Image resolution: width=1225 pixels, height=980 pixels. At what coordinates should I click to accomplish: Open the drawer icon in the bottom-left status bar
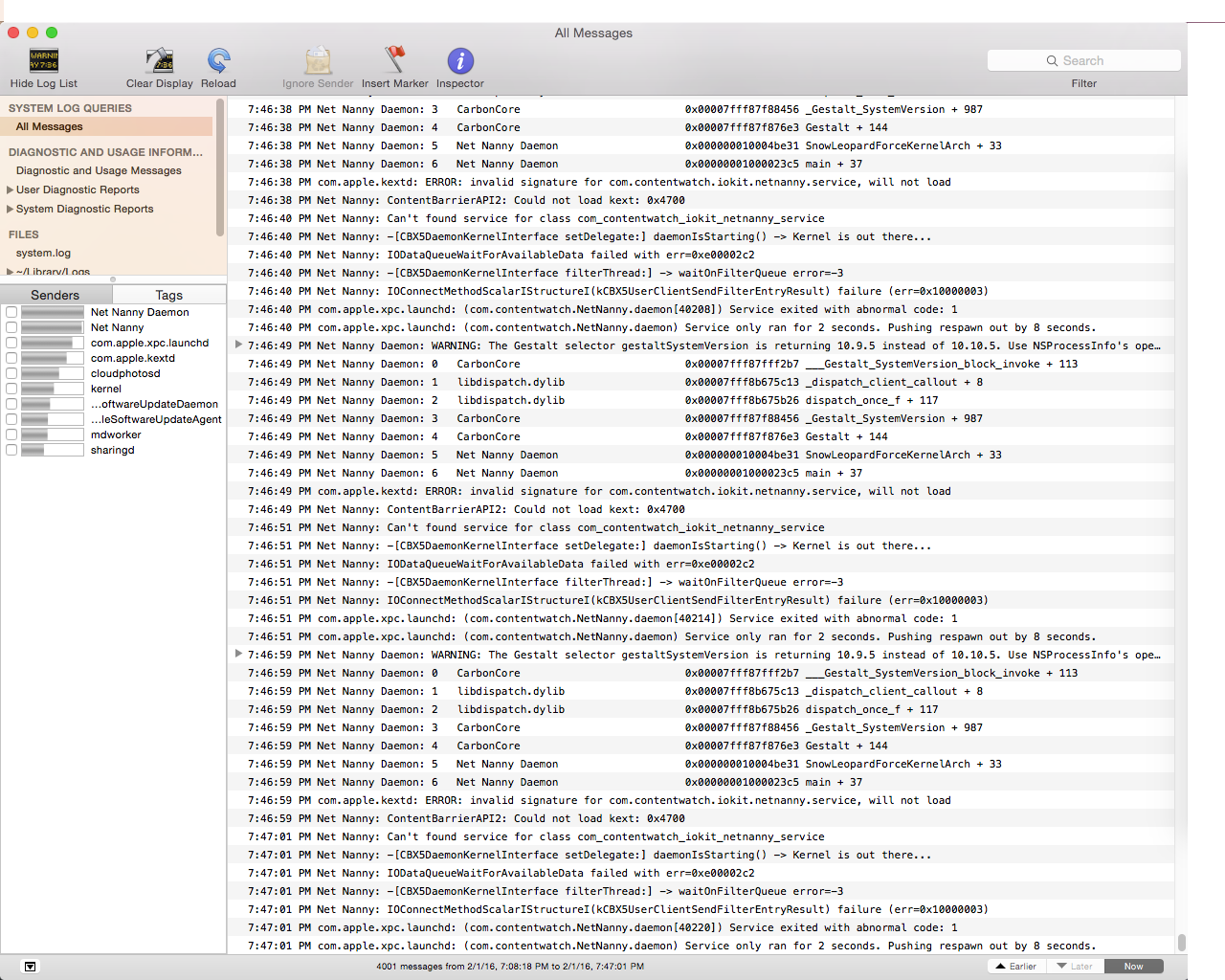point(31,967)
